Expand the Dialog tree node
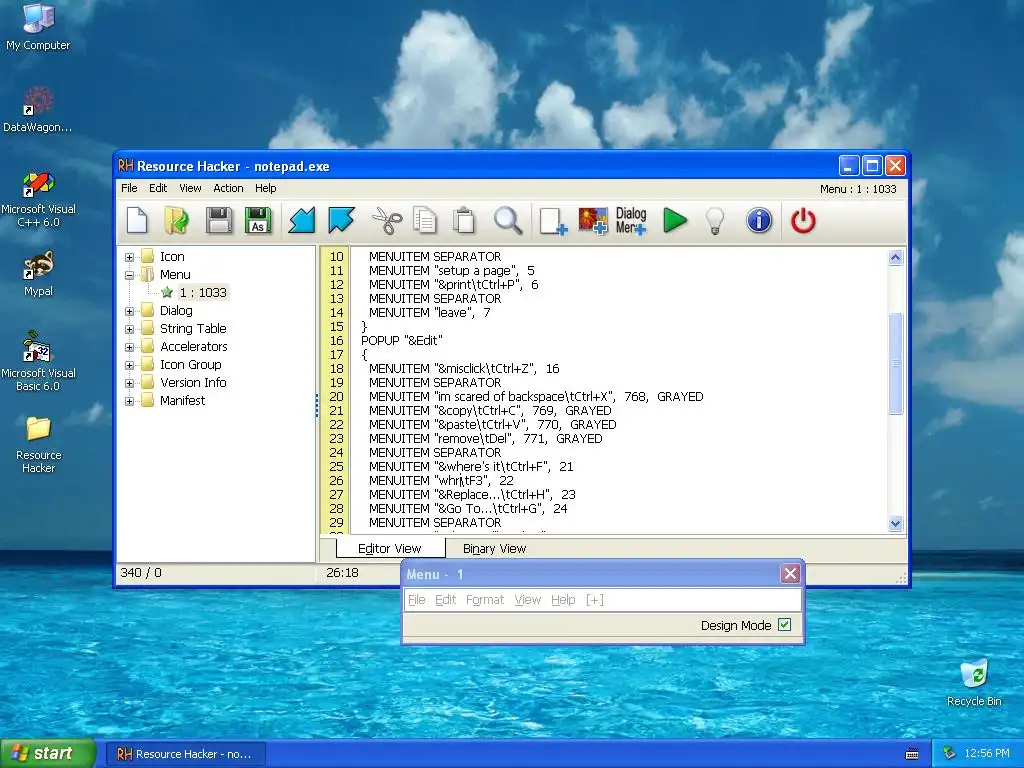 click(x=129, y=312)
